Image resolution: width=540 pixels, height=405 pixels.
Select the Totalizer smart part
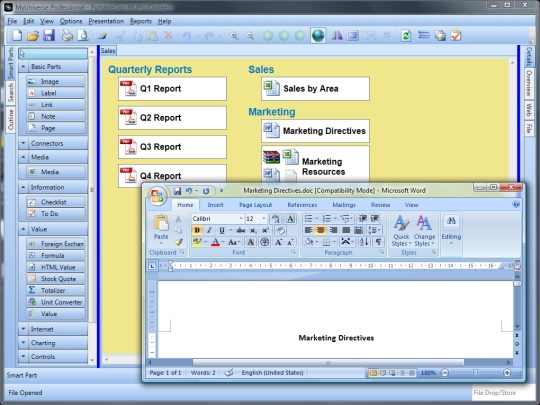[56, 290]
